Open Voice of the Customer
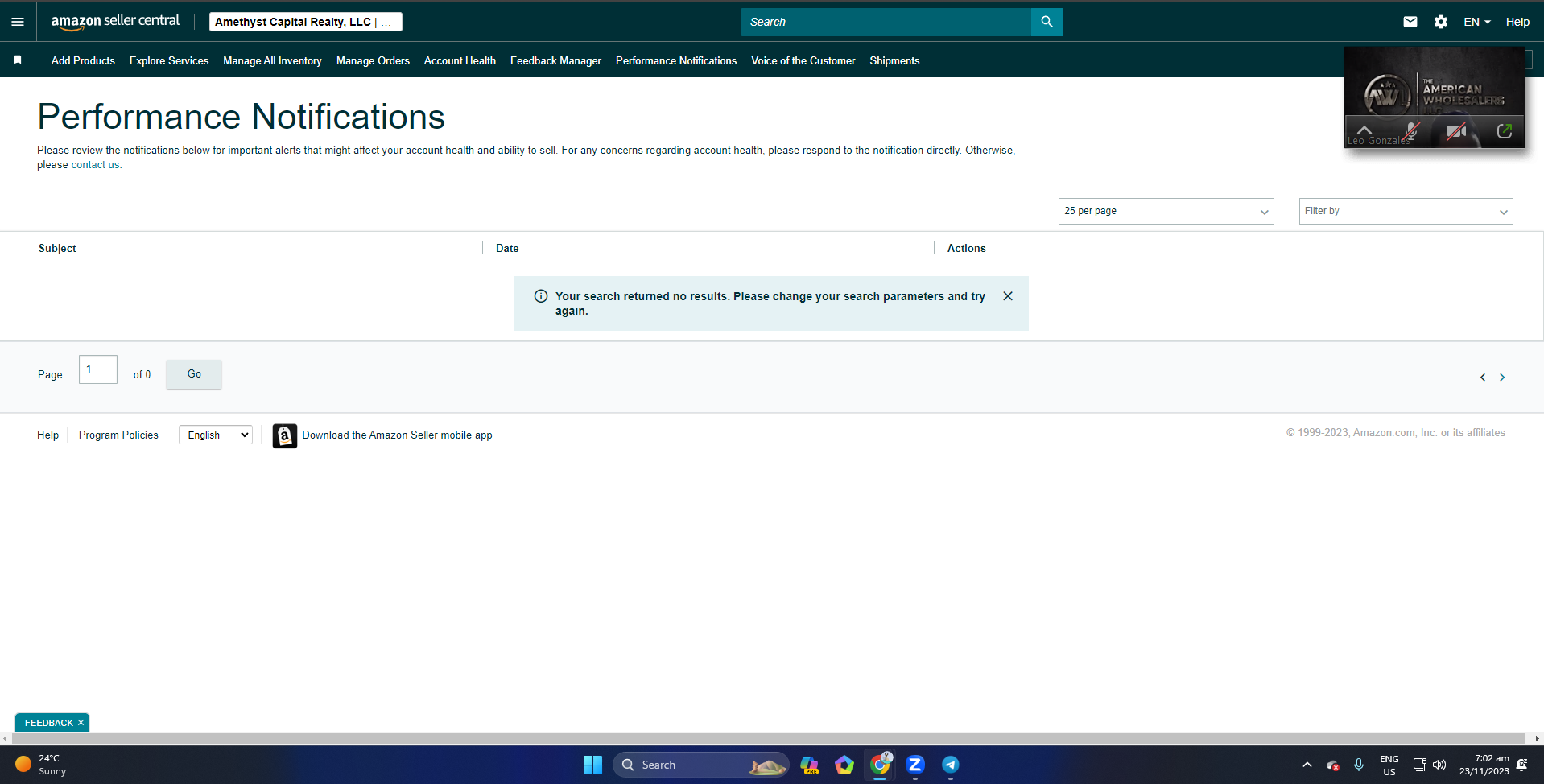Viewport: 1544px width, 784px height. 803,60
